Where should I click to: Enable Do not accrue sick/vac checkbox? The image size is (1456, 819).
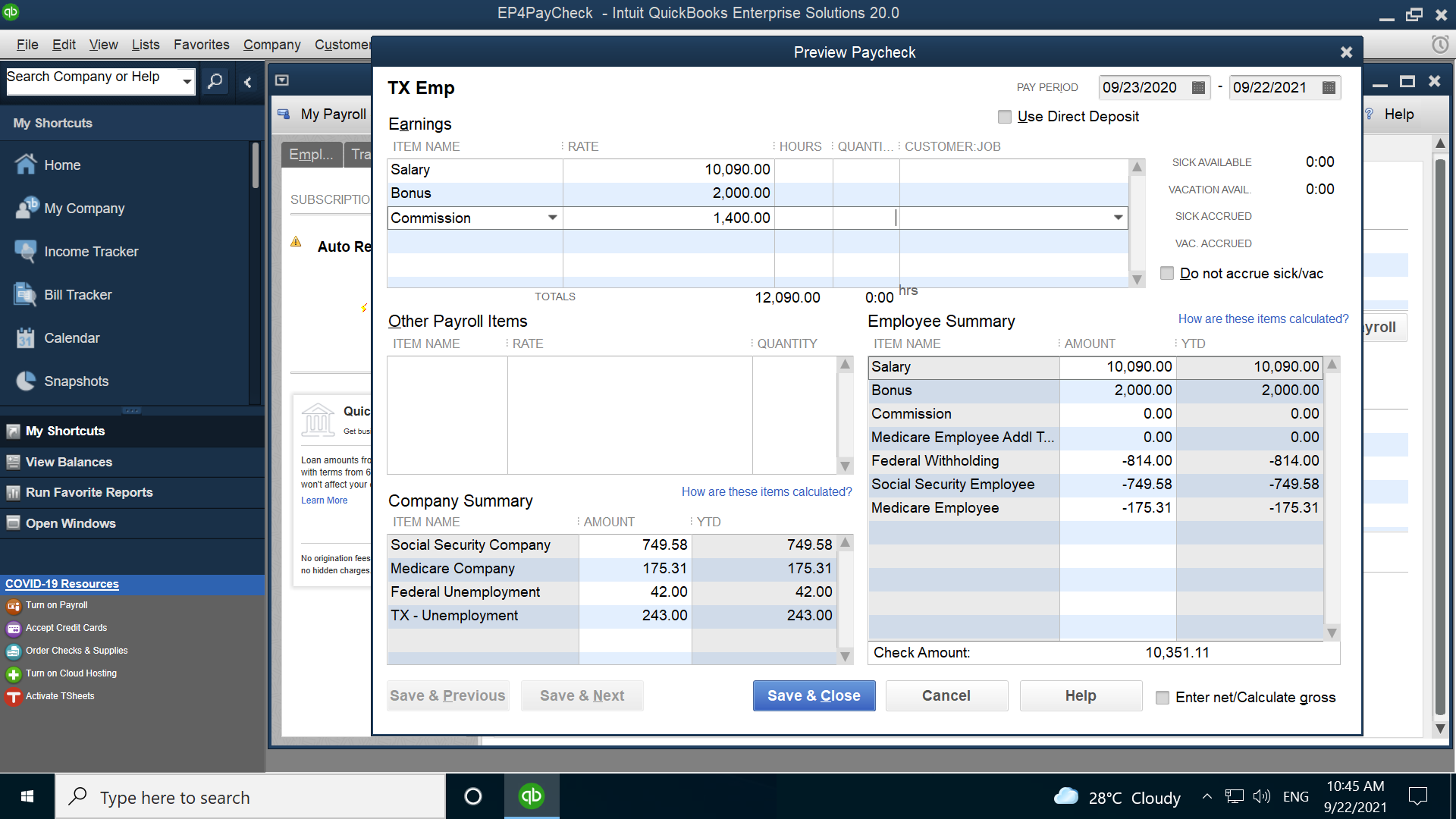tap(1165, 273)
